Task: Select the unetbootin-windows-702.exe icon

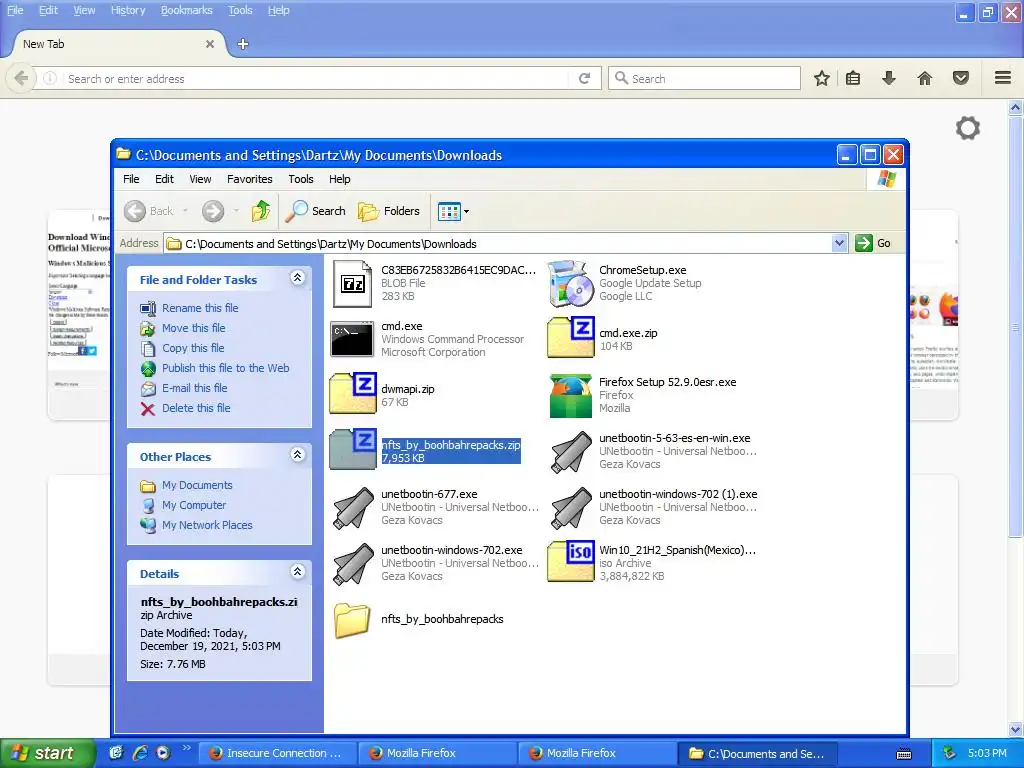Action: coord(353,564)
